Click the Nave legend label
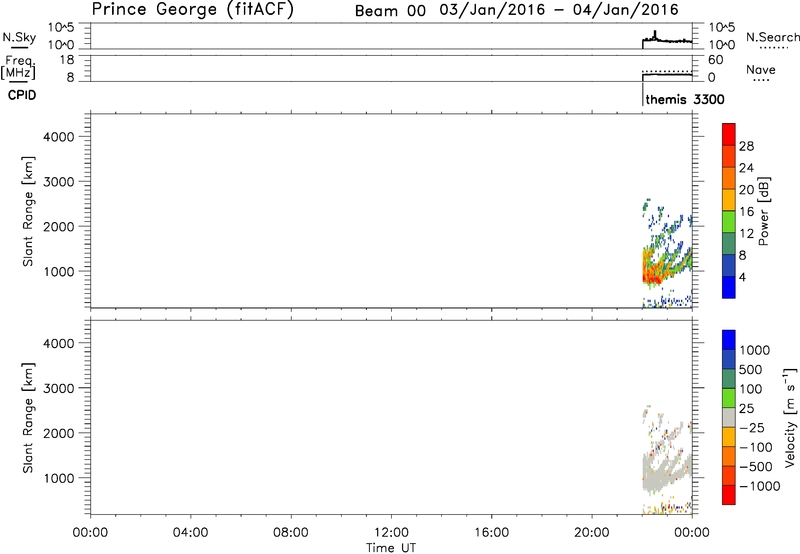Image resolution: width=800 pixels, height=554 pixels. (x=760, y=70)
